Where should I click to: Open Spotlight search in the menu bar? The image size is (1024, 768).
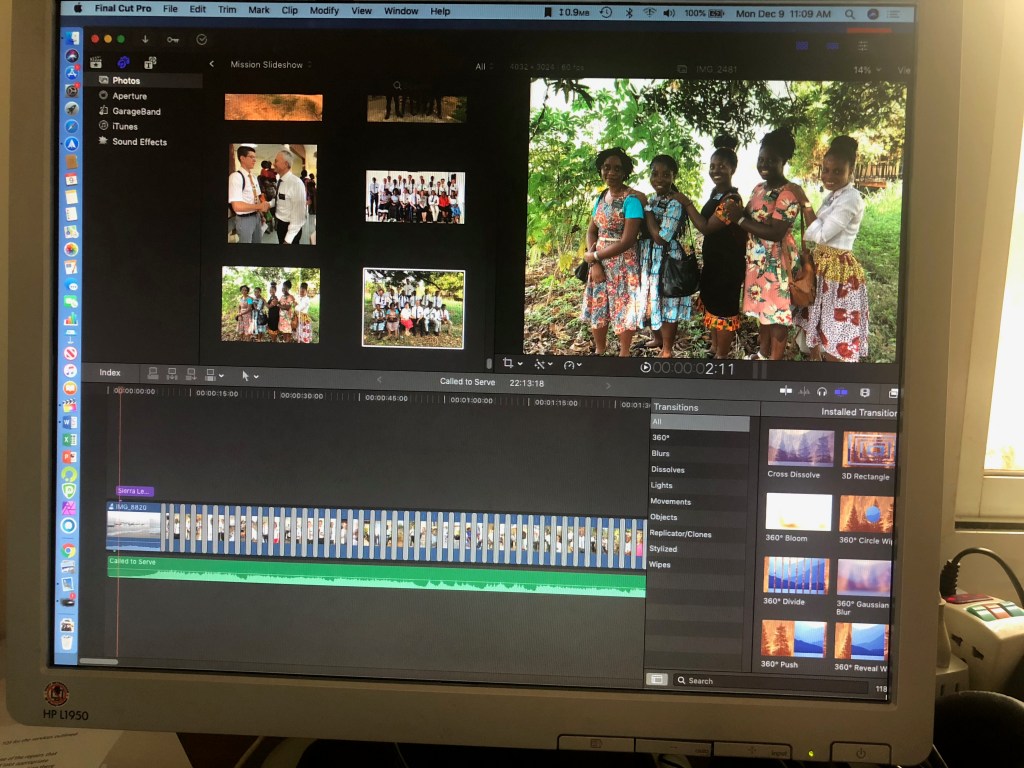pos(849,14)
